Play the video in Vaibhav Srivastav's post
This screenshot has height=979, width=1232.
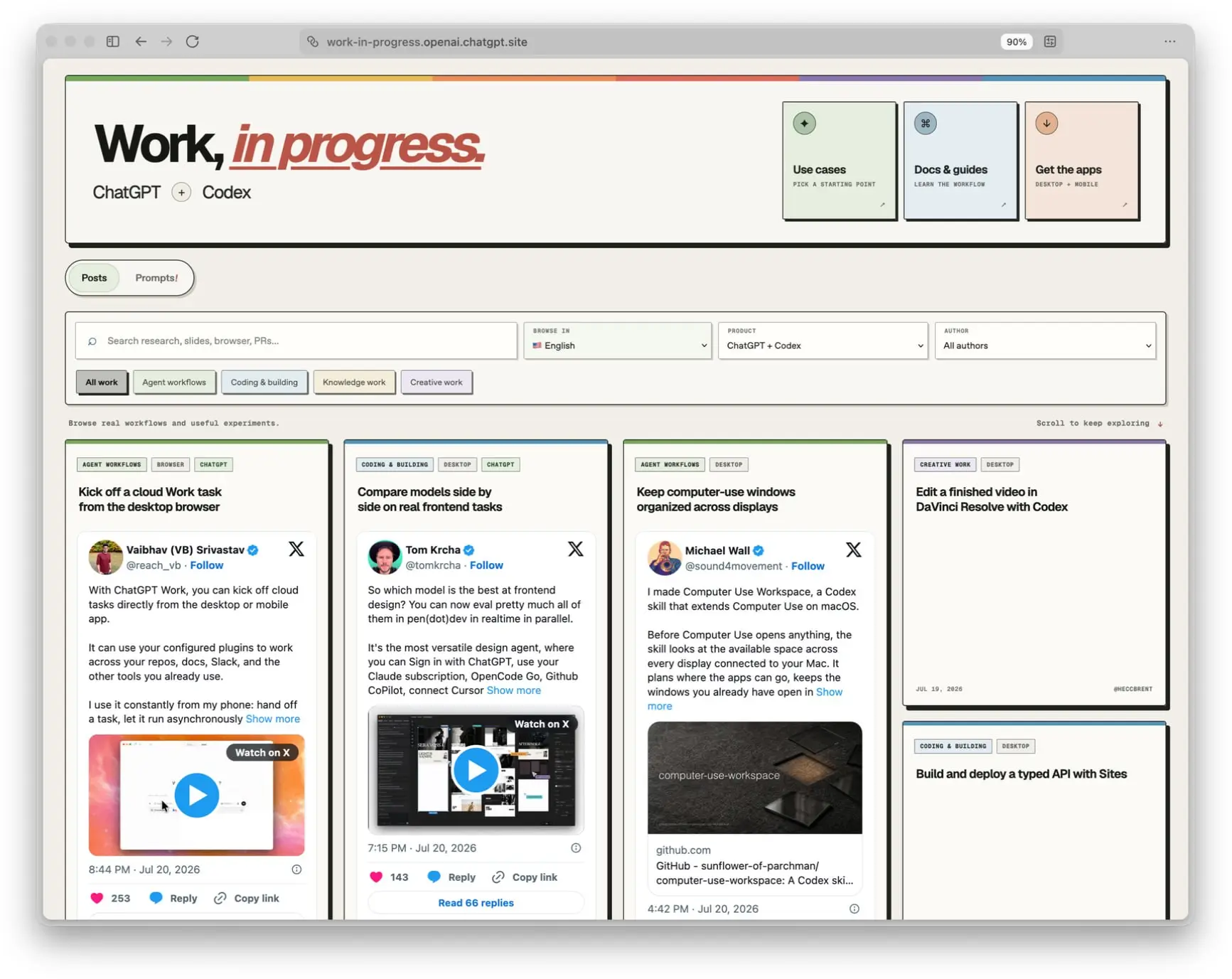point(196,795)
